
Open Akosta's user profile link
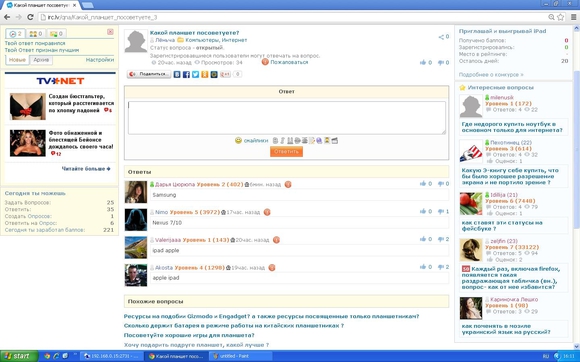164,267
